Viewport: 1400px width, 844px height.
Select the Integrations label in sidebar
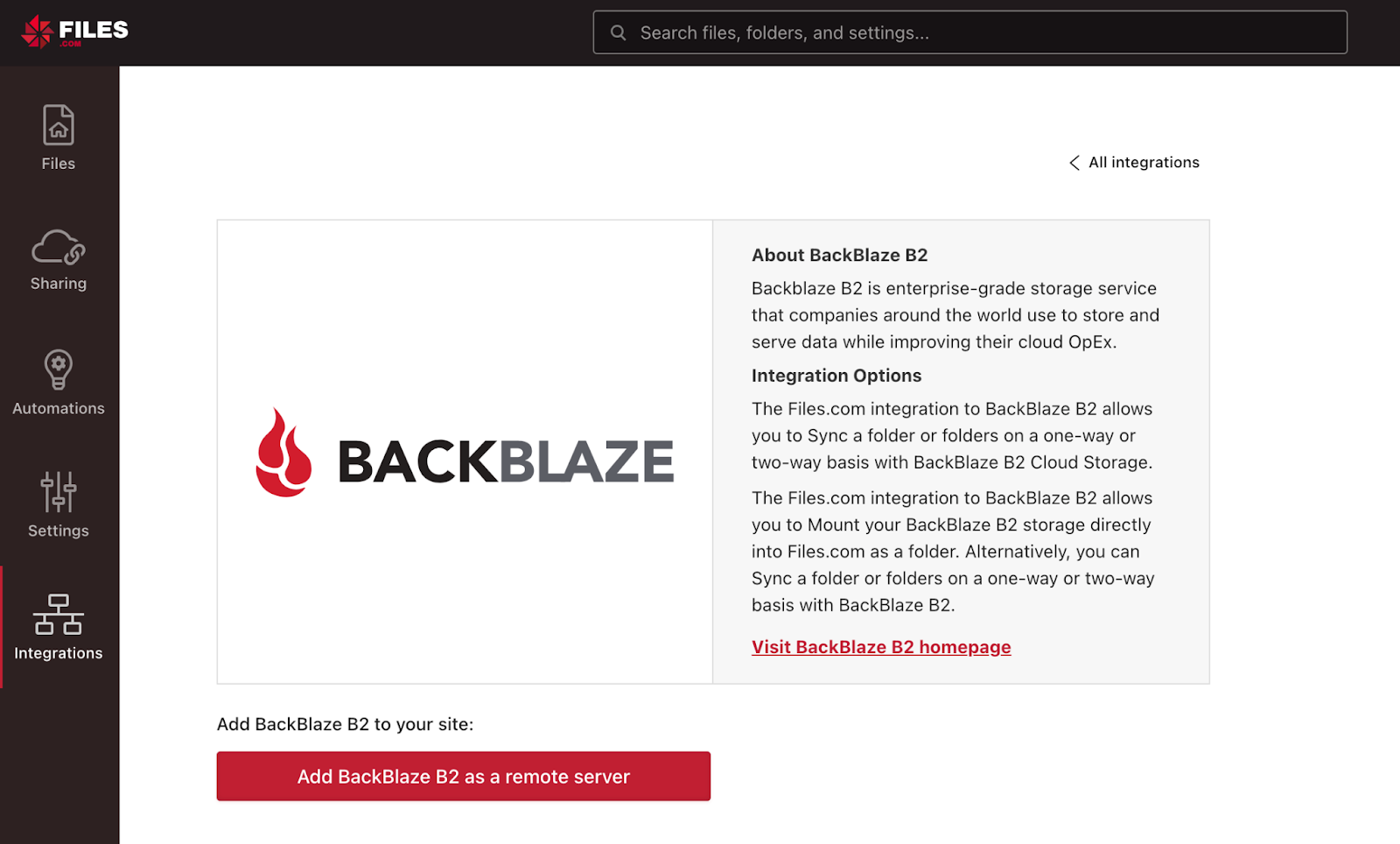click(59, 653)
